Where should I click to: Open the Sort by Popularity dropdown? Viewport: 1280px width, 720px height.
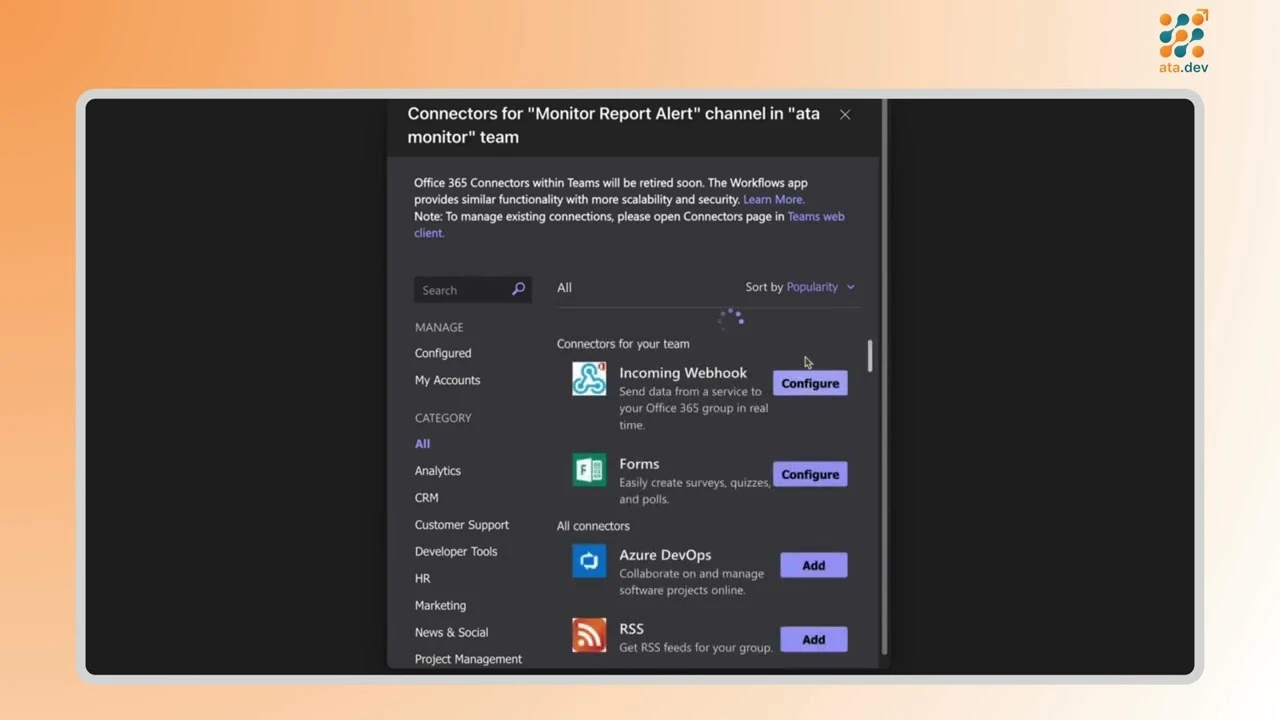click(813, 287)
